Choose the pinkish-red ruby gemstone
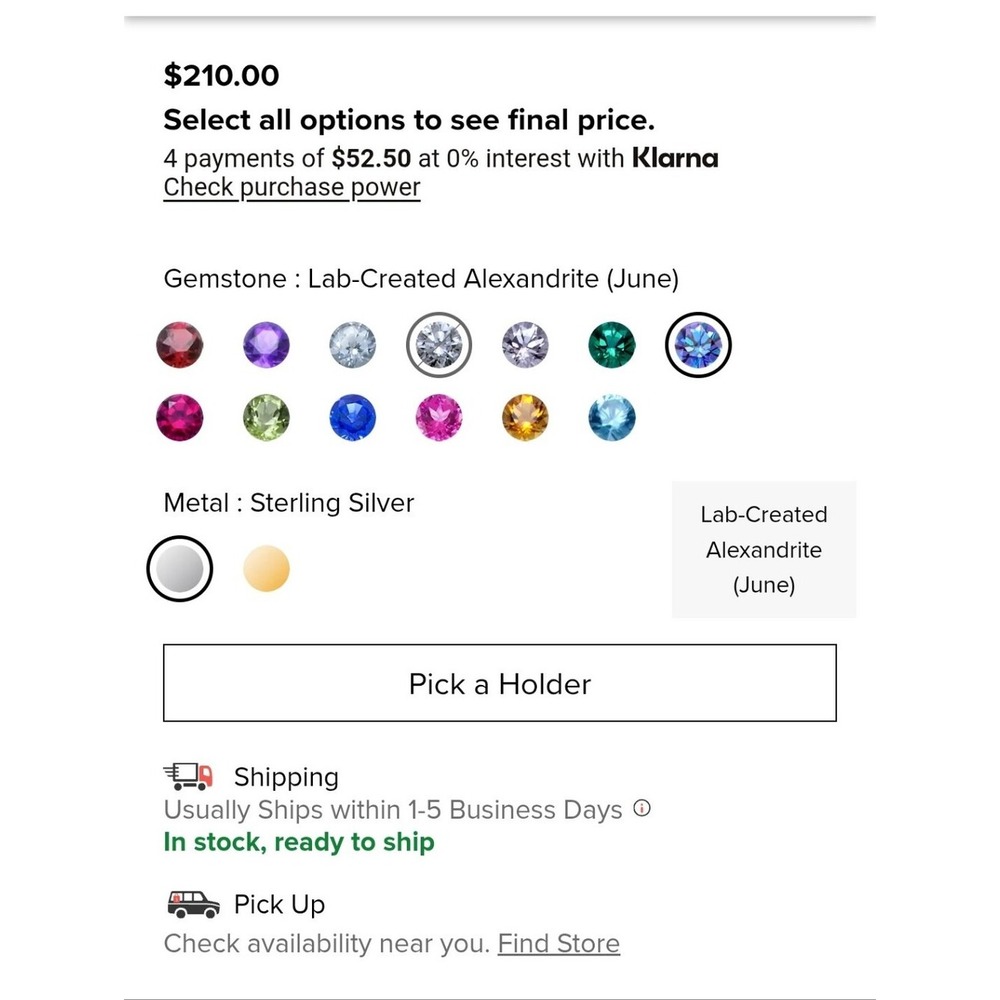 pos(180,418)
